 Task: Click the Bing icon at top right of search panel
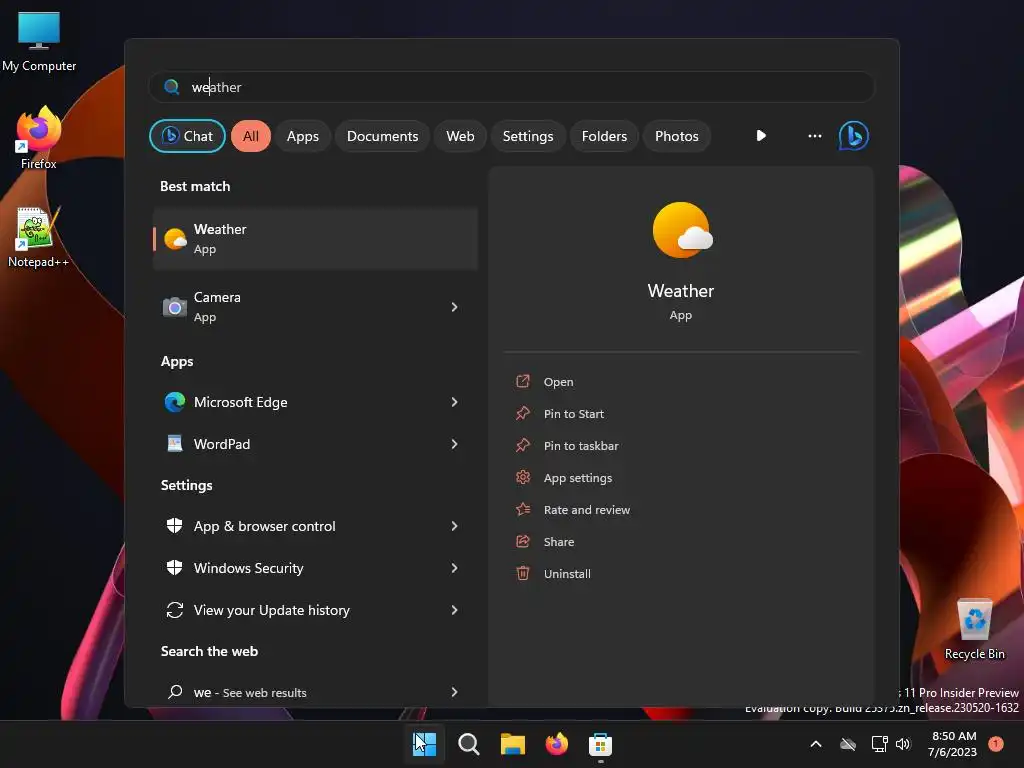click(853, 136)
